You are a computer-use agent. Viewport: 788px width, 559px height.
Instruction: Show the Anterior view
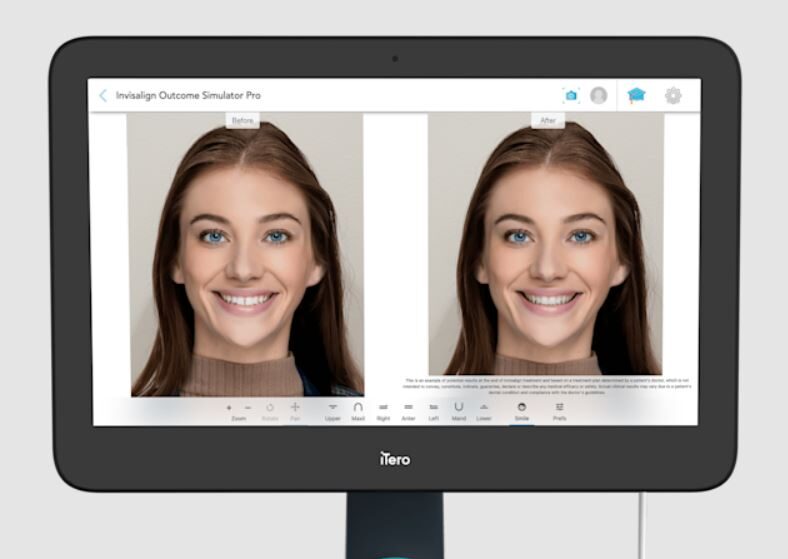(408, 408)
